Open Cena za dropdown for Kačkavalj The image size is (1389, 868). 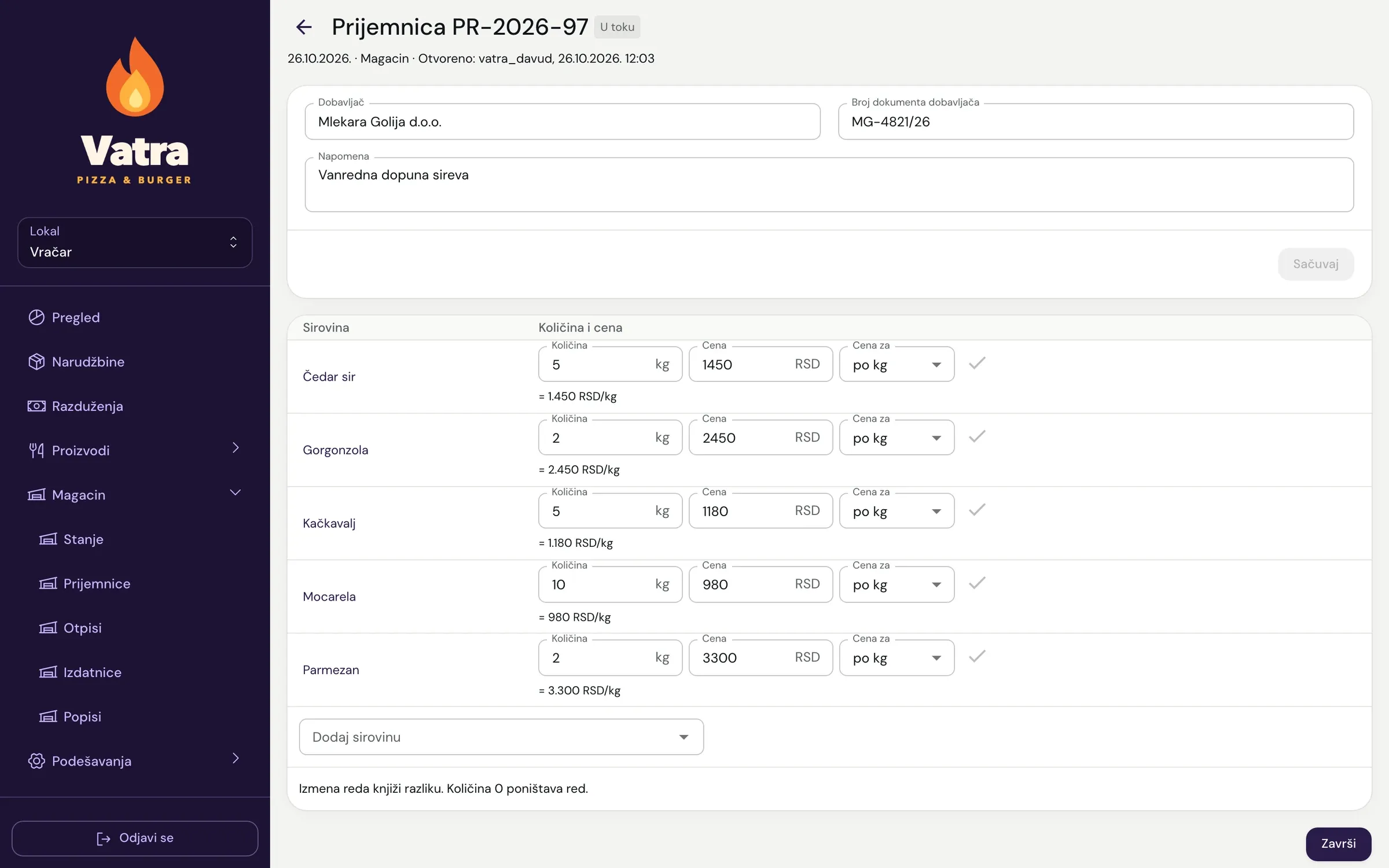pos(896,511)
